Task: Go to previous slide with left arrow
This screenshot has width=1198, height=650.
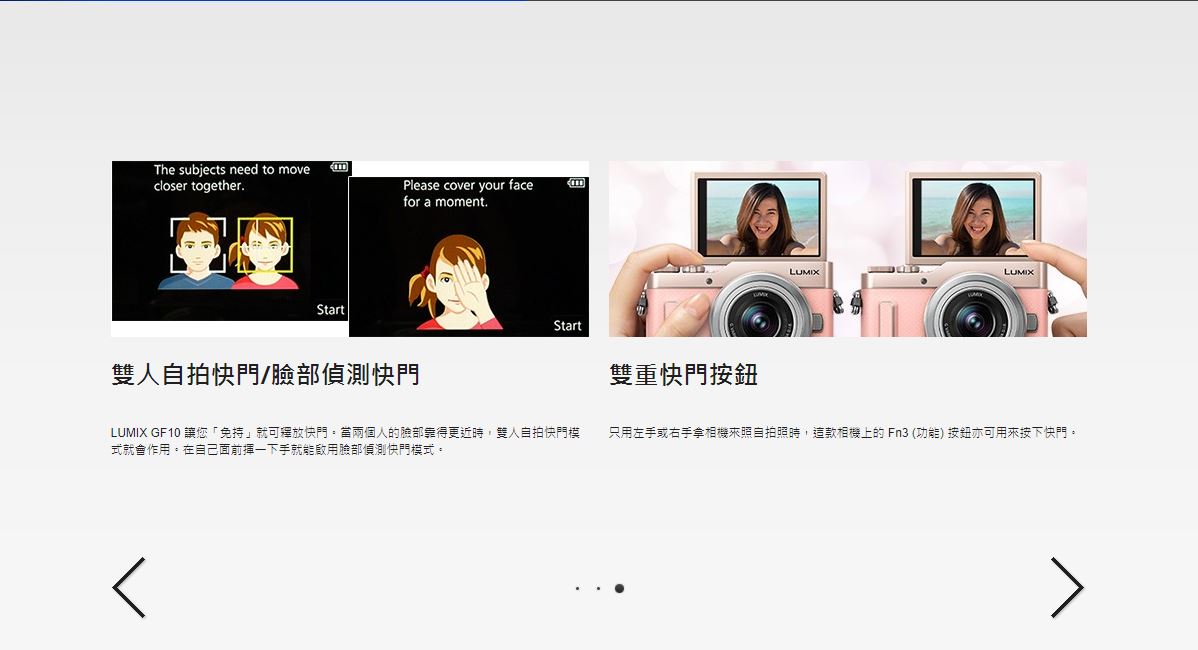Action: tap(128, 587)
